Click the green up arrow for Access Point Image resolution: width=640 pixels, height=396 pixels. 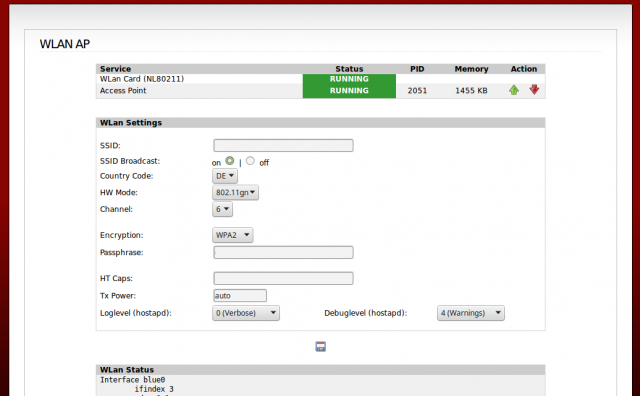tap(514, 90)
